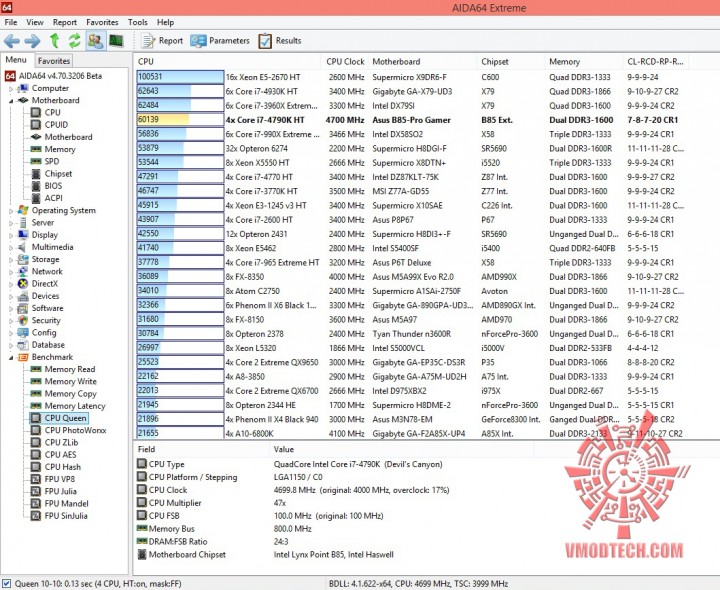
Task: Open the Favorites menu
Action: (x=102, y=22)
